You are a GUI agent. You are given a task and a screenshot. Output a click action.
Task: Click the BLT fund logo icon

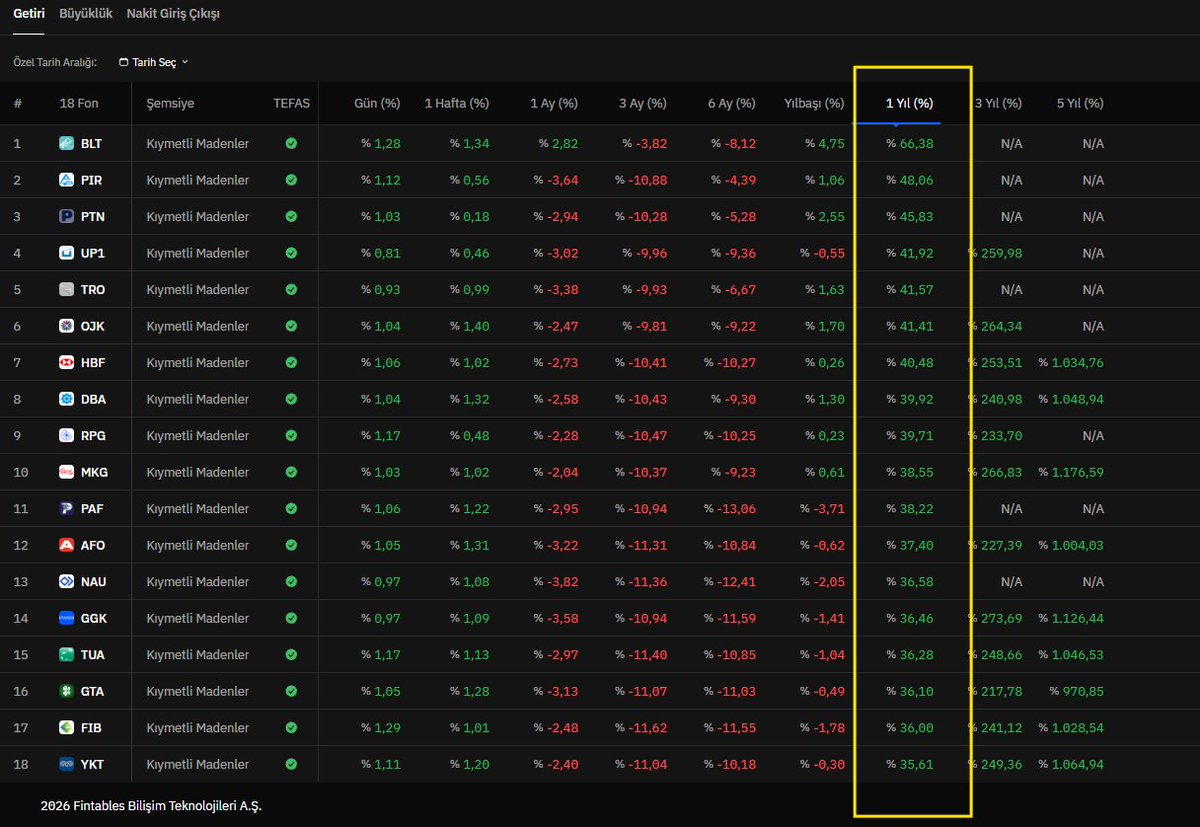click(x=66, y=143)
